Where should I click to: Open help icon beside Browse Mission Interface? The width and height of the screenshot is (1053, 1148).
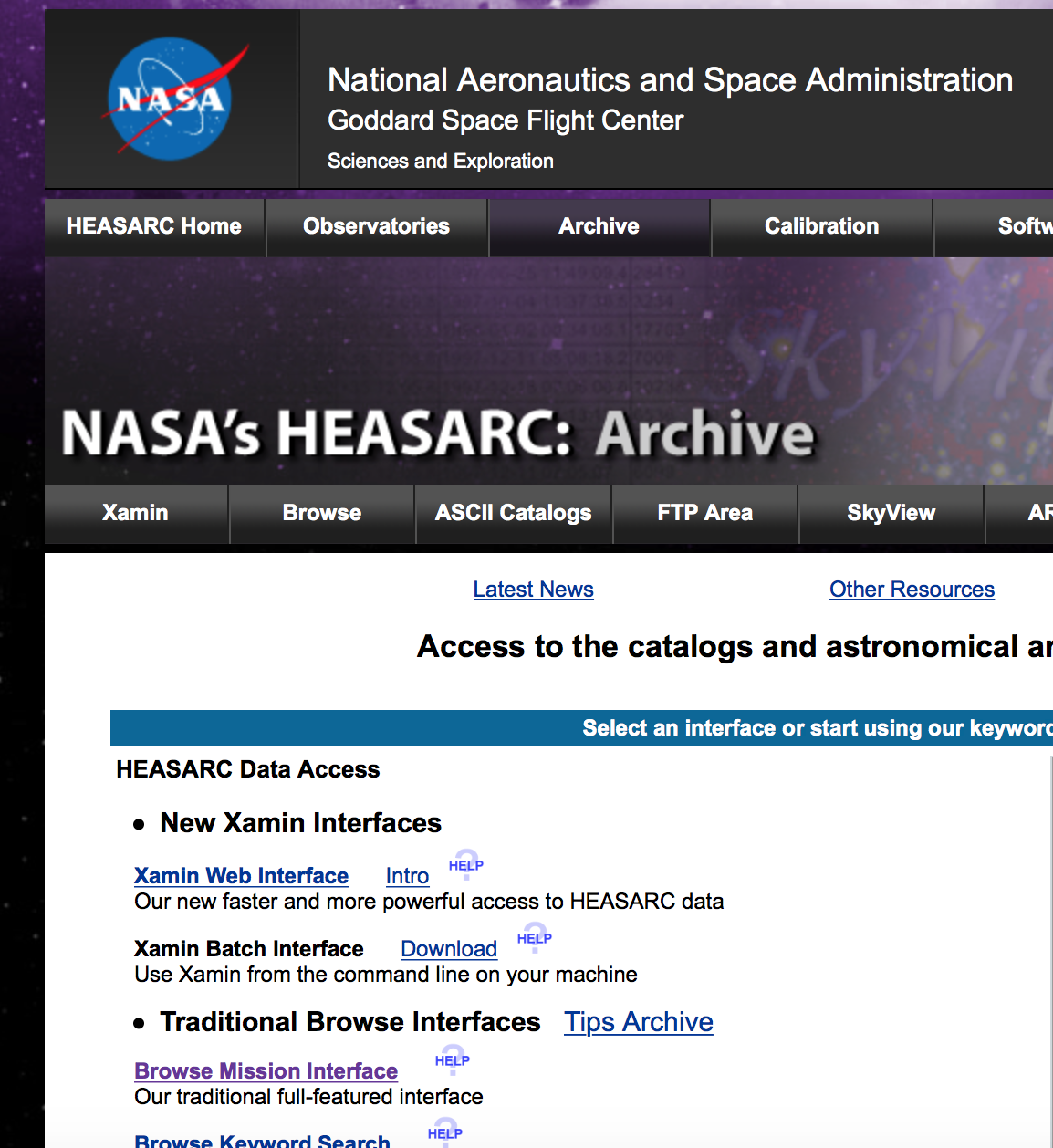[452, 1059]
